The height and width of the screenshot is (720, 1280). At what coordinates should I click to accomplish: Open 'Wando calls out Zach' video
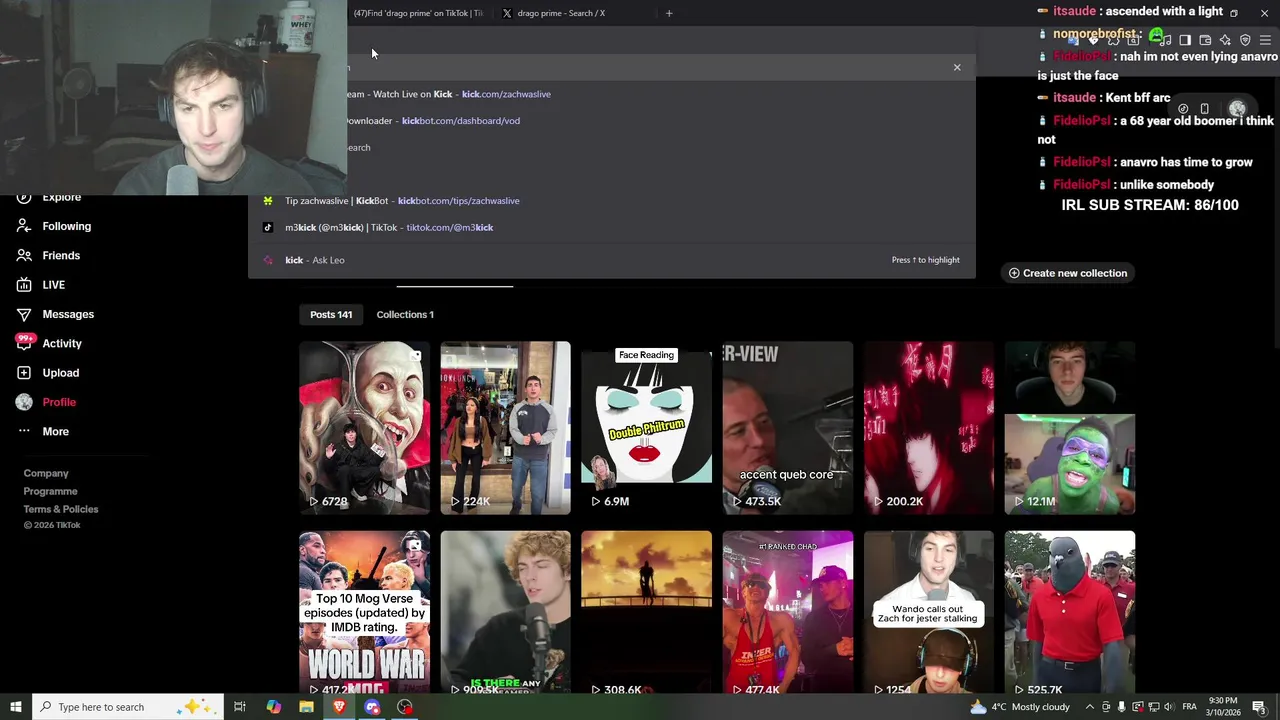tap(928, 614)
